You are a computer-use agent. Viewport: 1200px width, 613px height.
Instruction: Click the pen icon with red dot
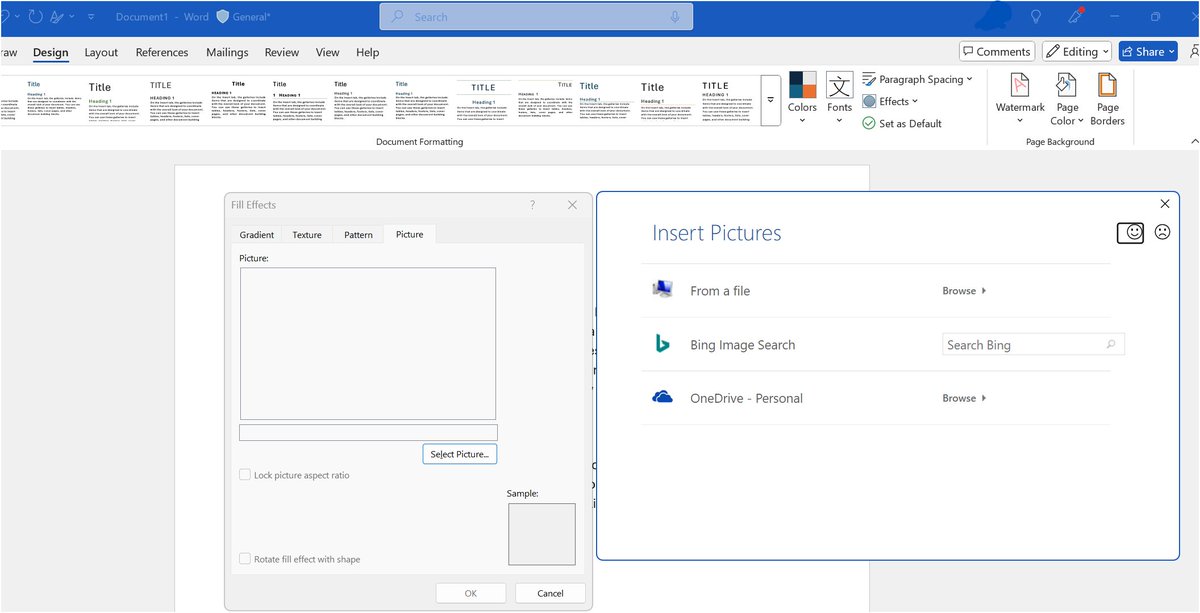coord(1076,17)
